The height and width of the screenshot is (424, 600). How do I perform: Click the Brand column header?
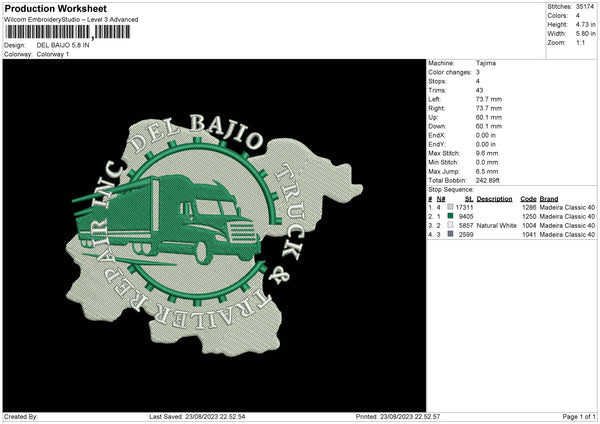tap(549, 199)
